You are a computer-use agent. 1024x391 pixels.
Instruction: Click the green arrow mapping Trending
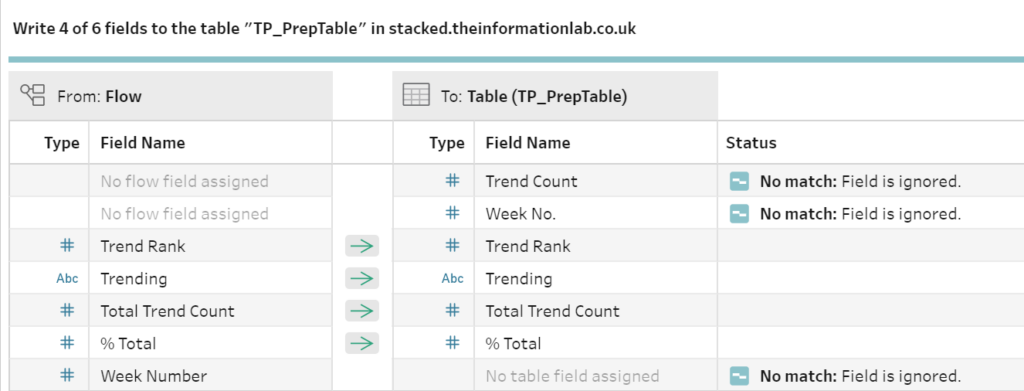[362, 279]
